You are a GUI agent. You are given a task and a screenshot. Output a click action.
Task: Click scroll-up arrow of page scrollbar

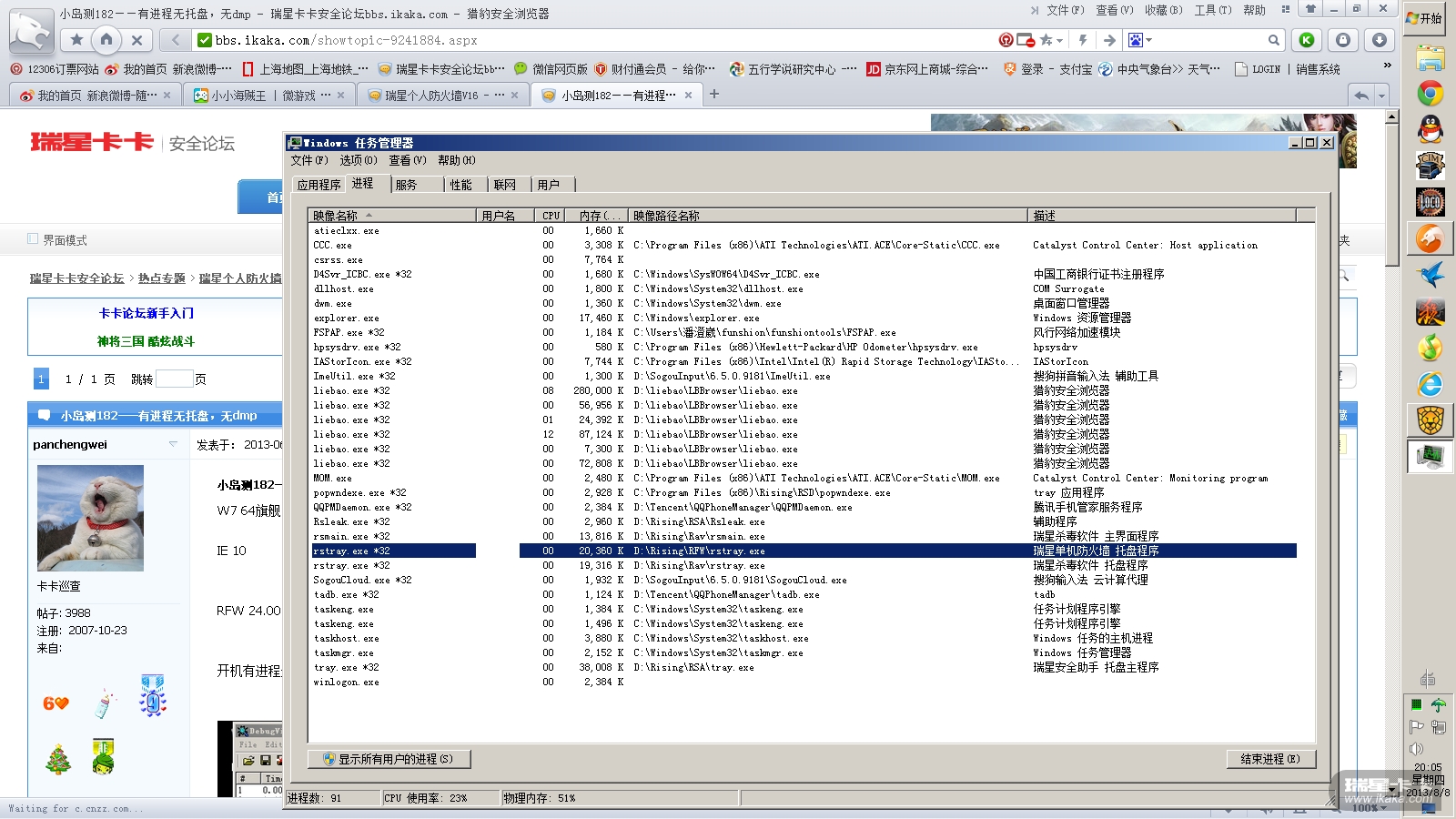click(1391, 117)
